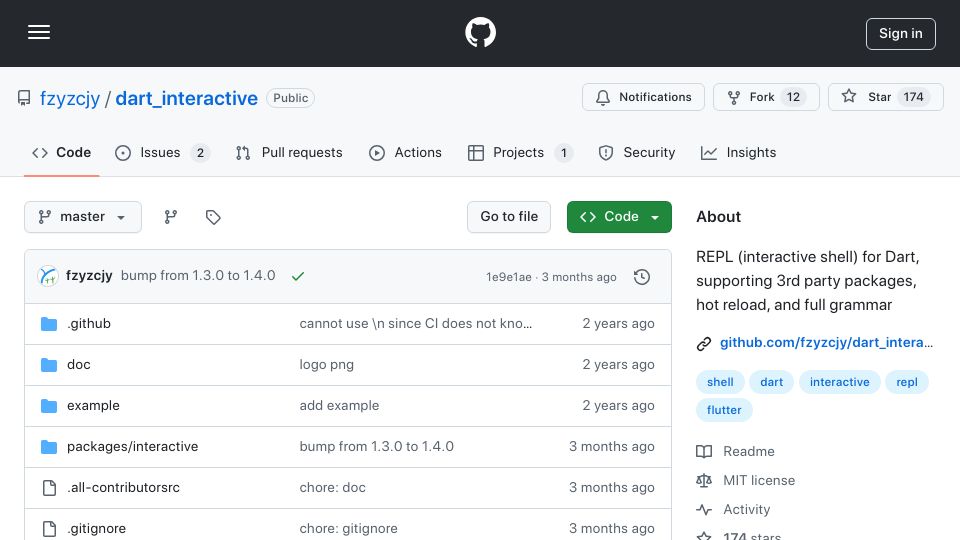Switch to the Issues tab
This screenshot has width=960, height=540.
162,152
